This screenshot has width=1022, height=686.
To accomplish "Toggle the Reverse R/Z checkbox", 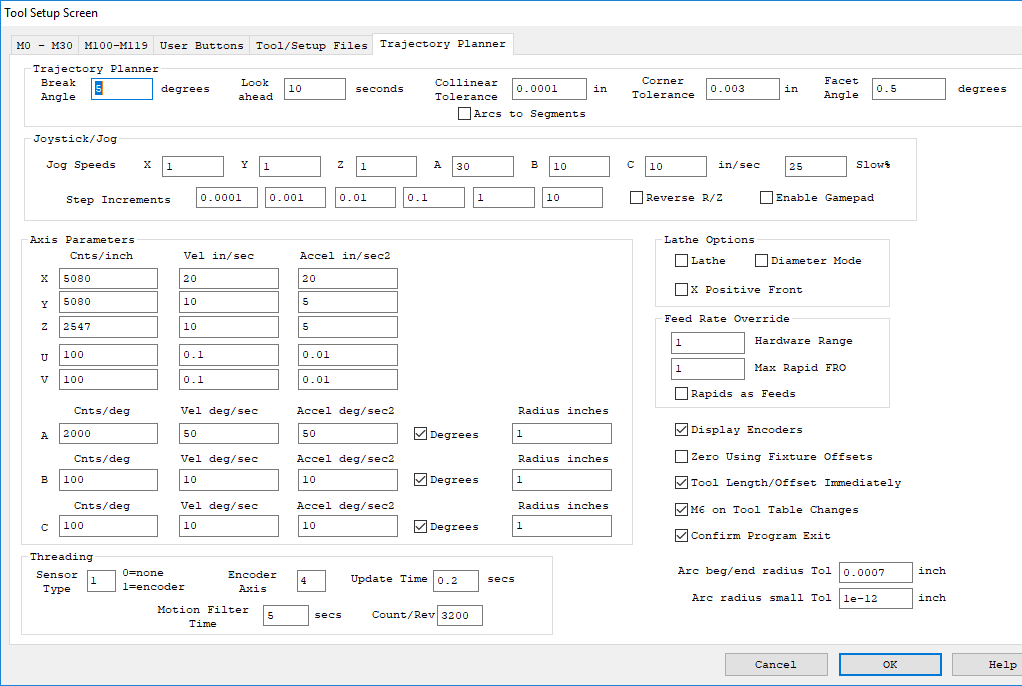I will 636,198.
